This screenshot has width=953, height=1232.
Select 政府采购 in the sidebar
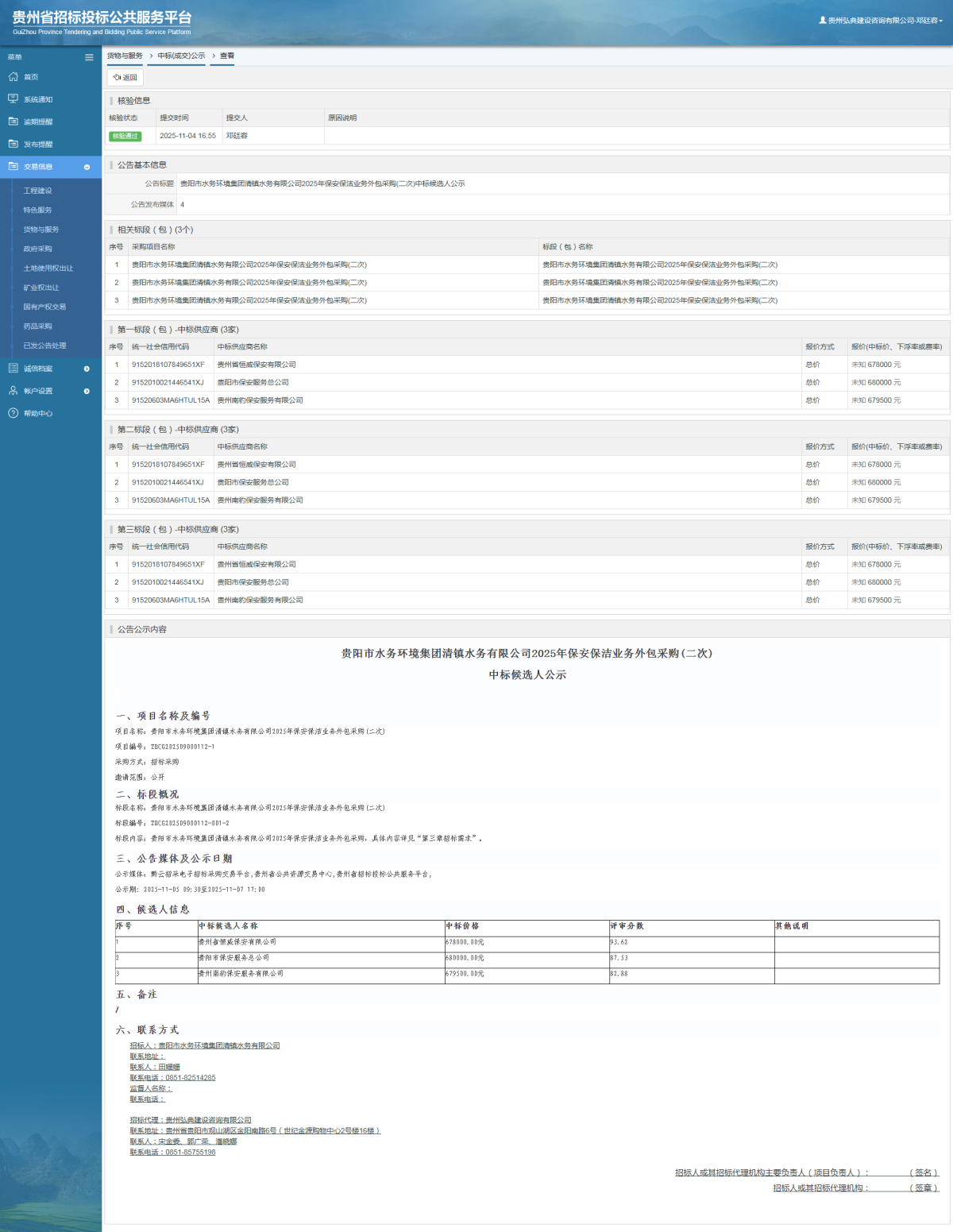click(37, 249)
